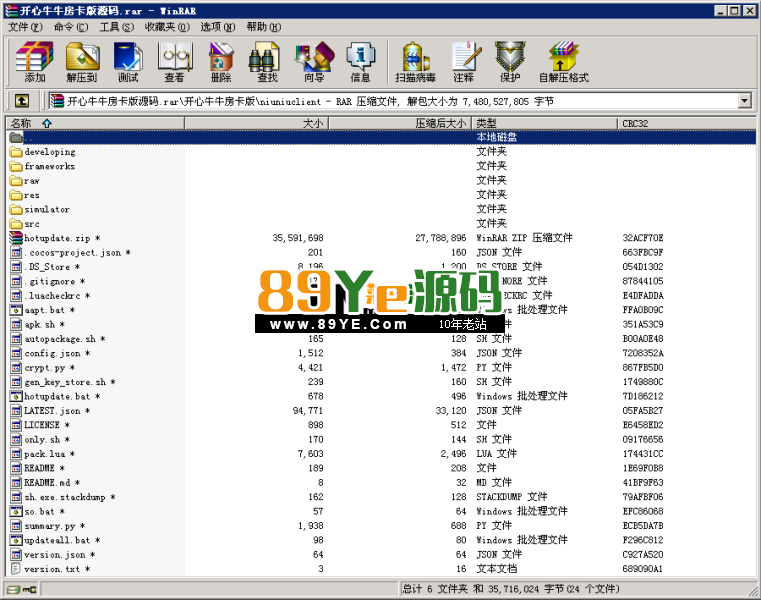Open the 收藏夹 (Favorites) menu
The image size is (761, 600).
pyautogui.click(x=167, y=27)
